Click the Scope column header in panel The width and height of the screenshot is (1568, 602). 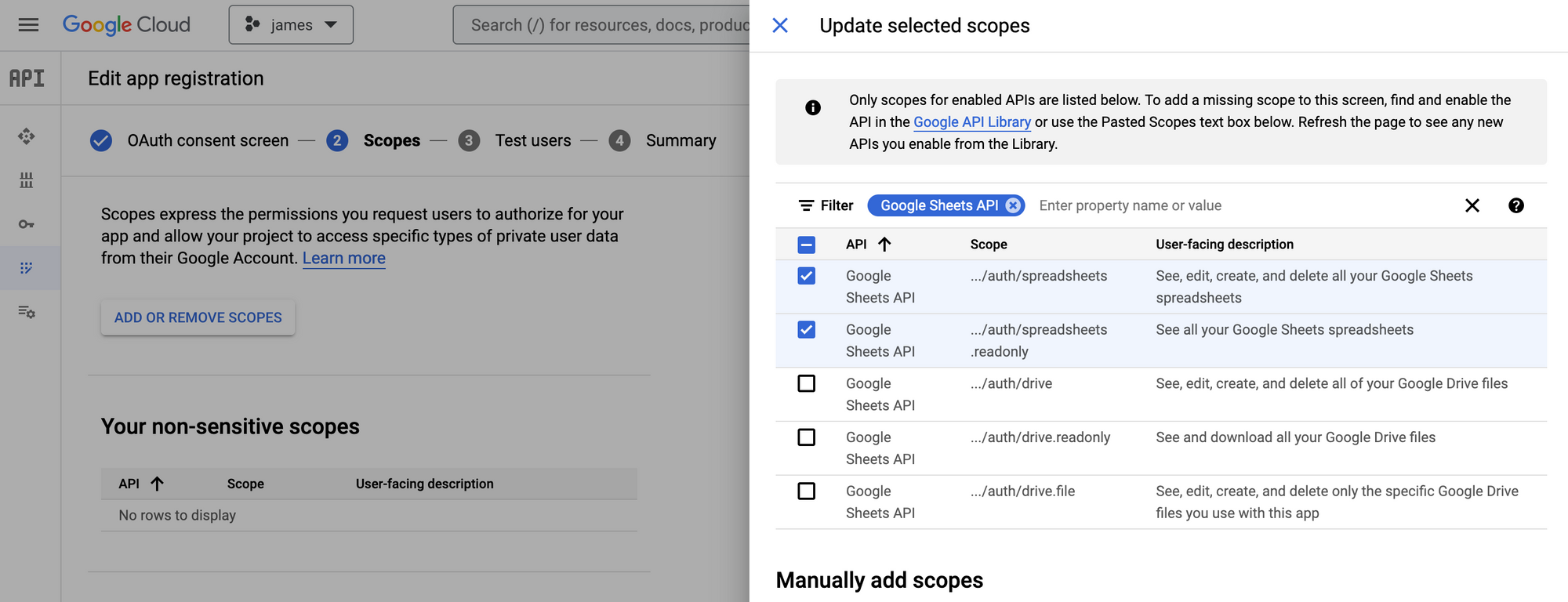point(989,245)
